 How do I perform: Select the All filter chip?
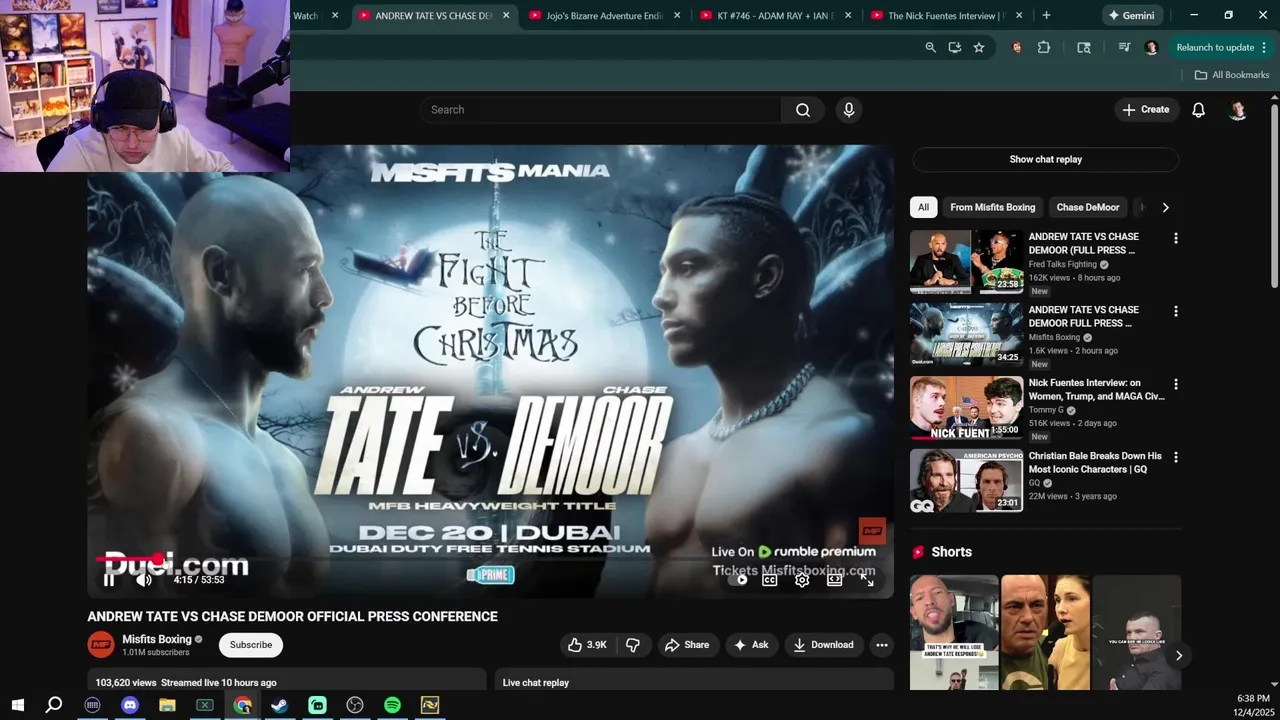click(924, 207)
